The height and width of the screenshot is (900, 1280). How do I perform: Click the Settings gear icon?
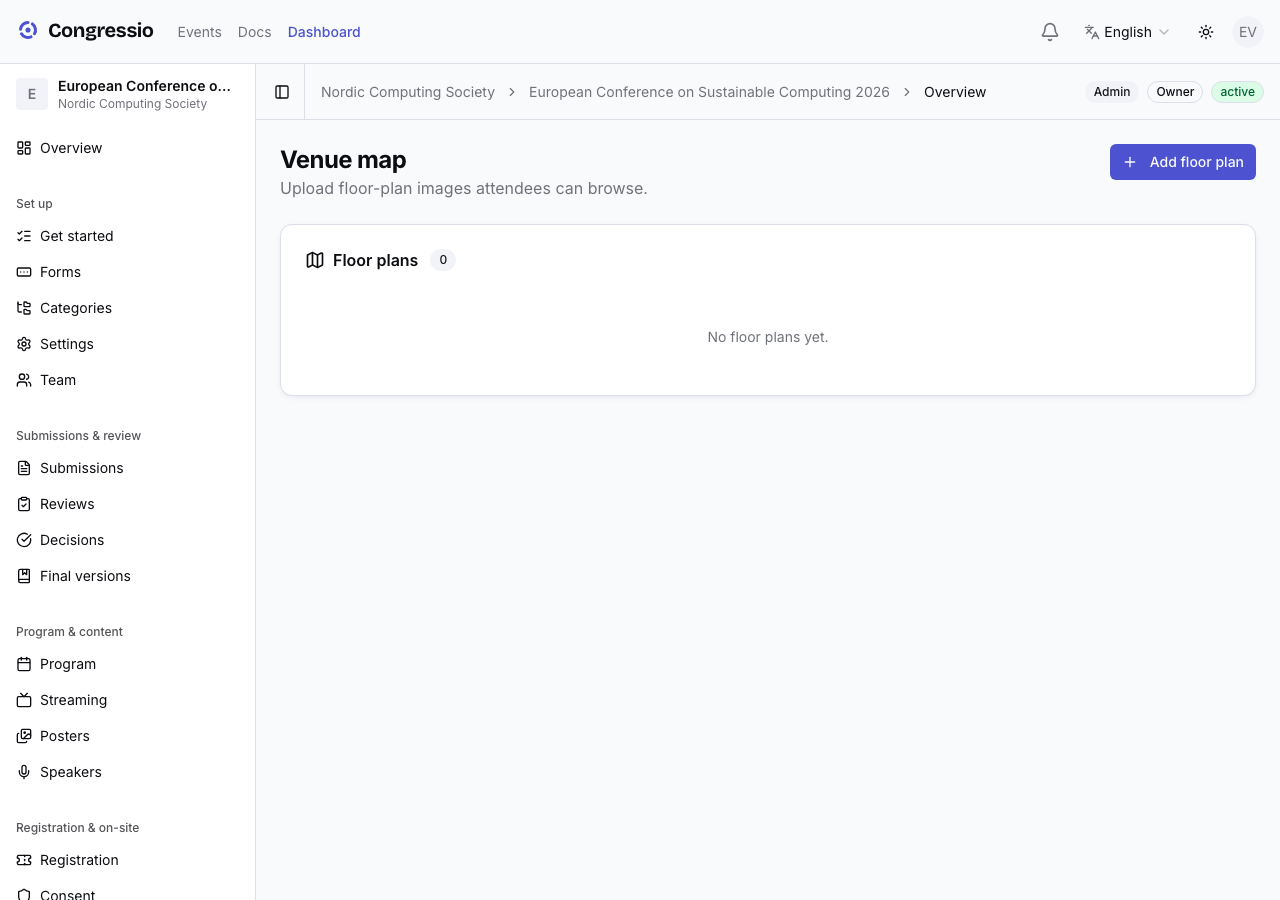[24, 344]
